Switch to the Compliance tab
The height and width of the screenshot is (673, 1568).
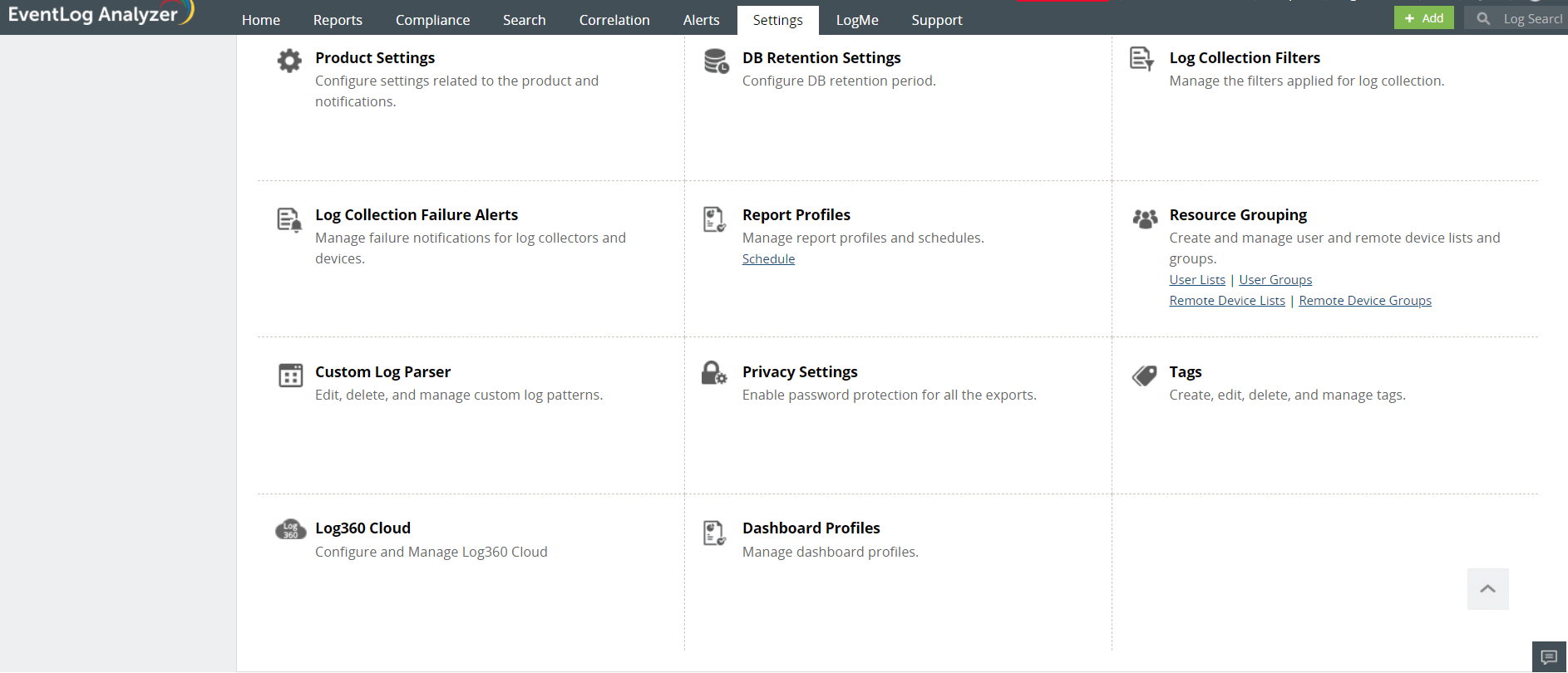coord(432,20)
